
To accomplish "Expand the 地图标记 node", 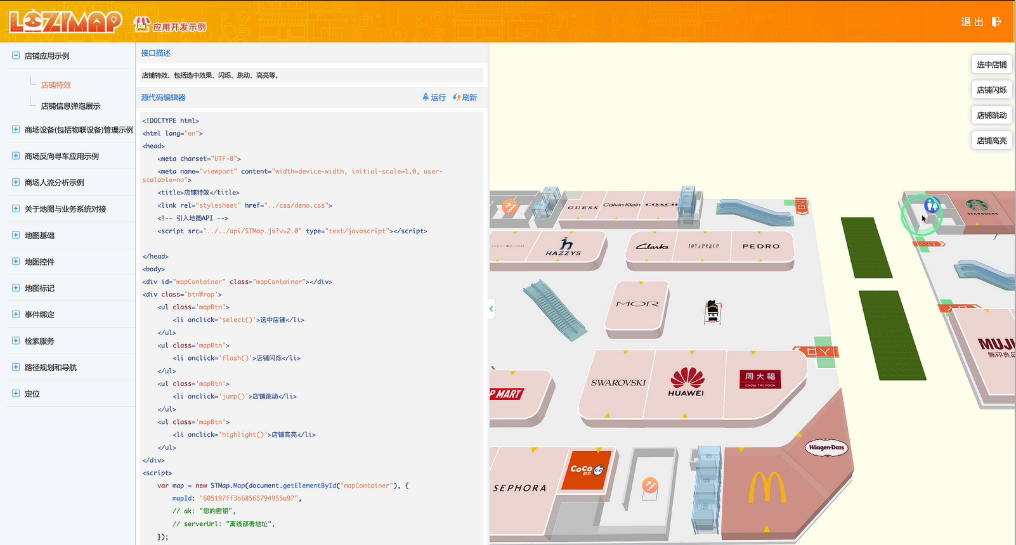I will 16,288.
